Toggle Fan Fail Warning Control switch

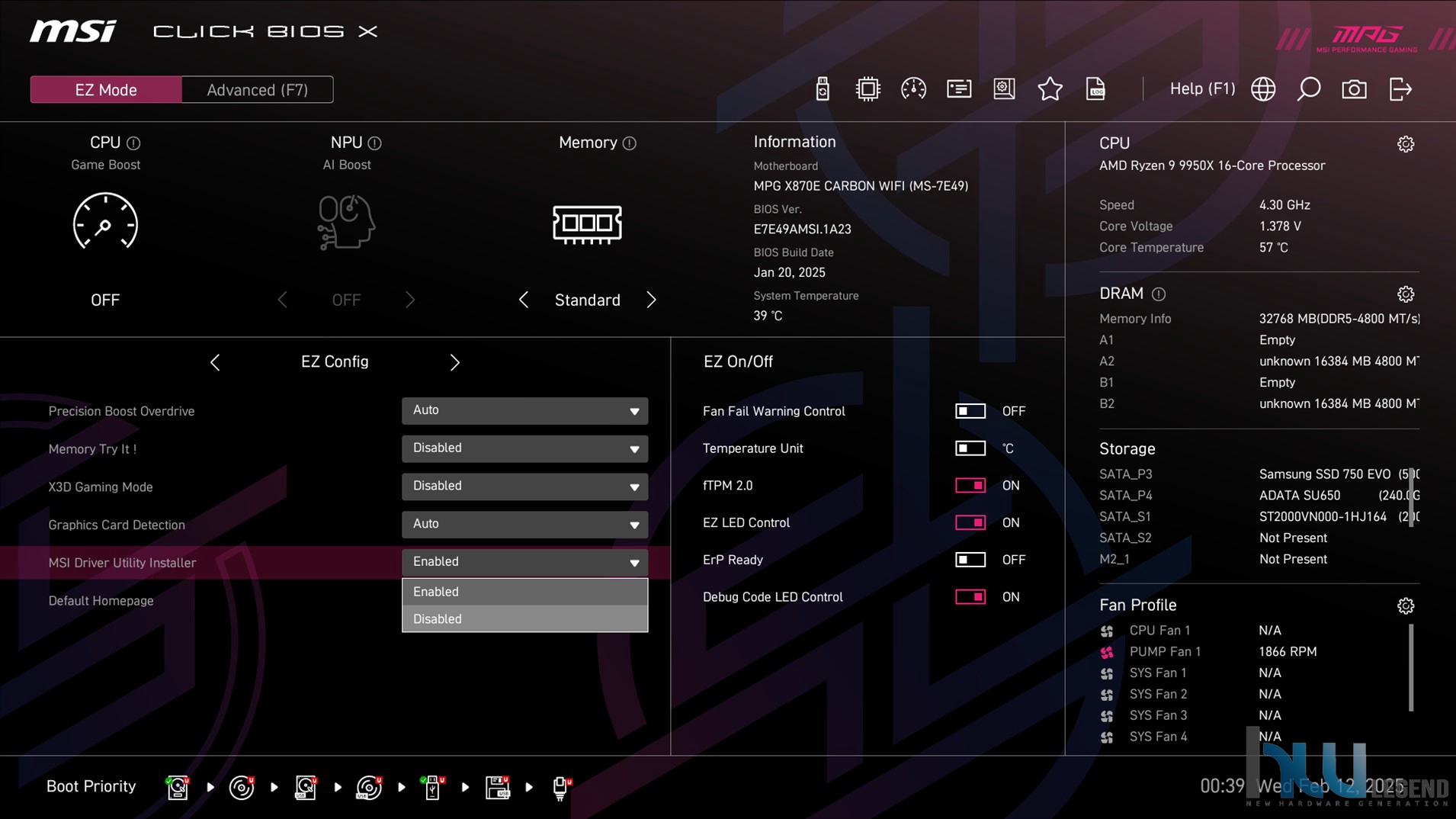[970, 411]
